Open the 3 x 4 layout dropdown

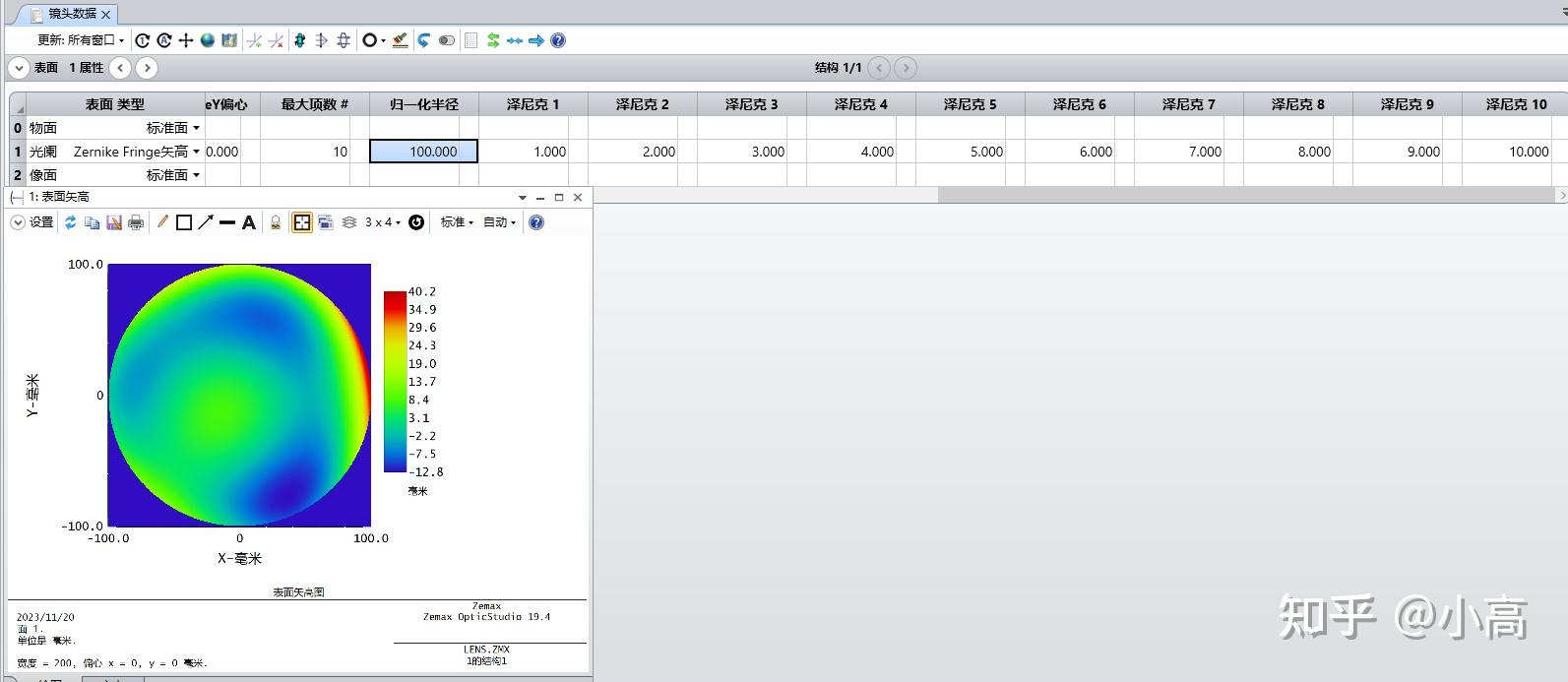point(383,222)
